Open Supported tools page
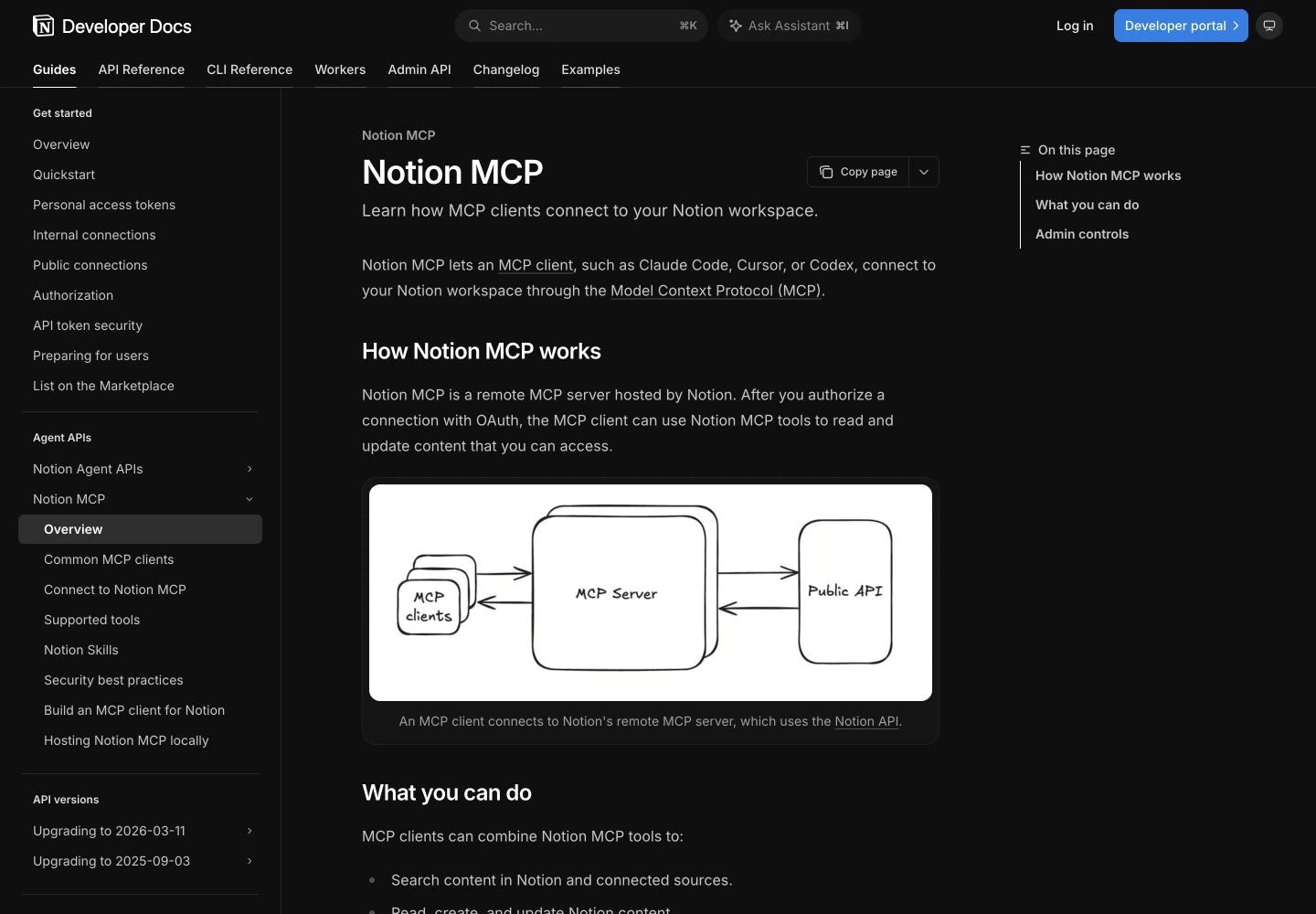1316x914 pixels. tap(92, 620)
